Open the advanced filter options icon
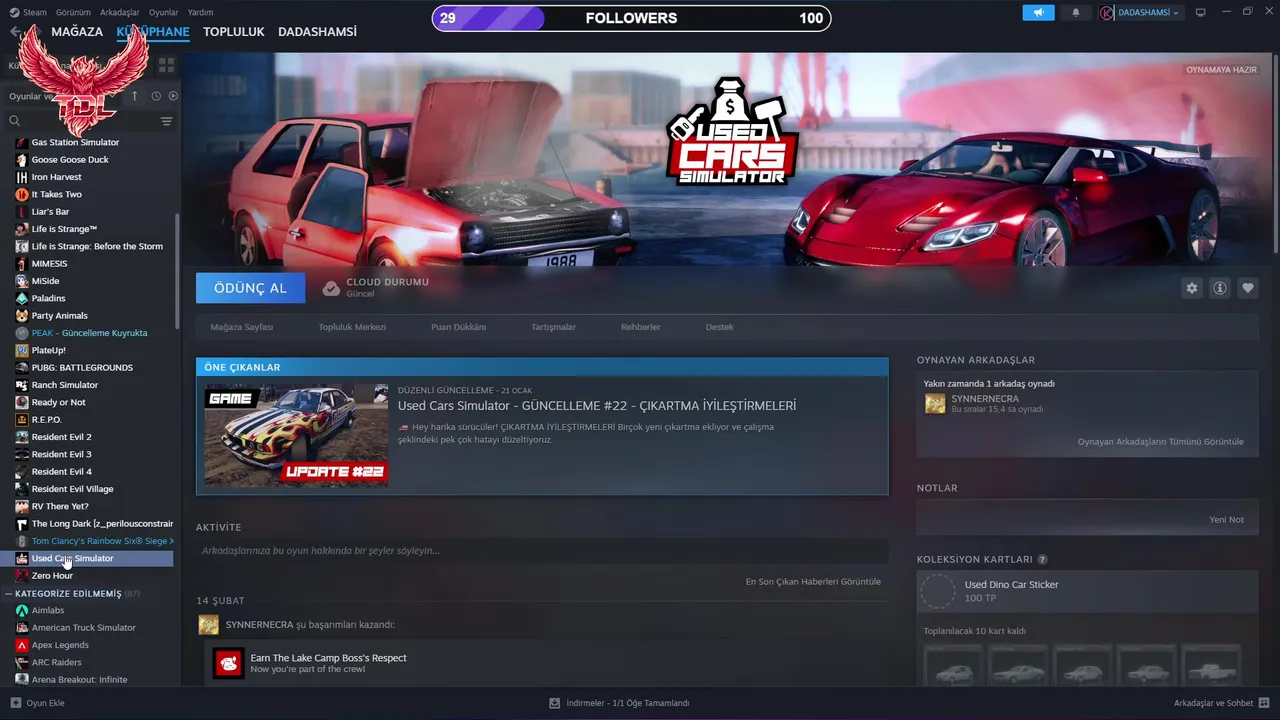The image size is (1280, 720). [x=166, y=121]
